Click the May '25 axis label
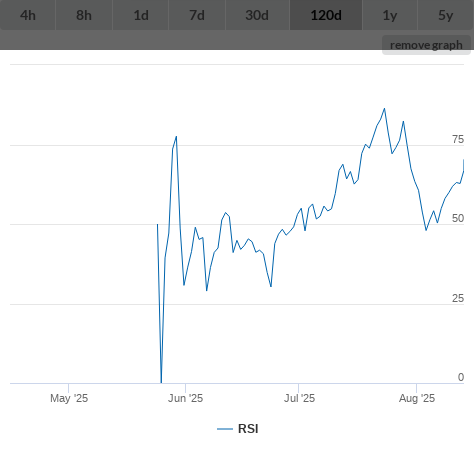Viewport: 474px width, 455px height. [x=69, y=398]
